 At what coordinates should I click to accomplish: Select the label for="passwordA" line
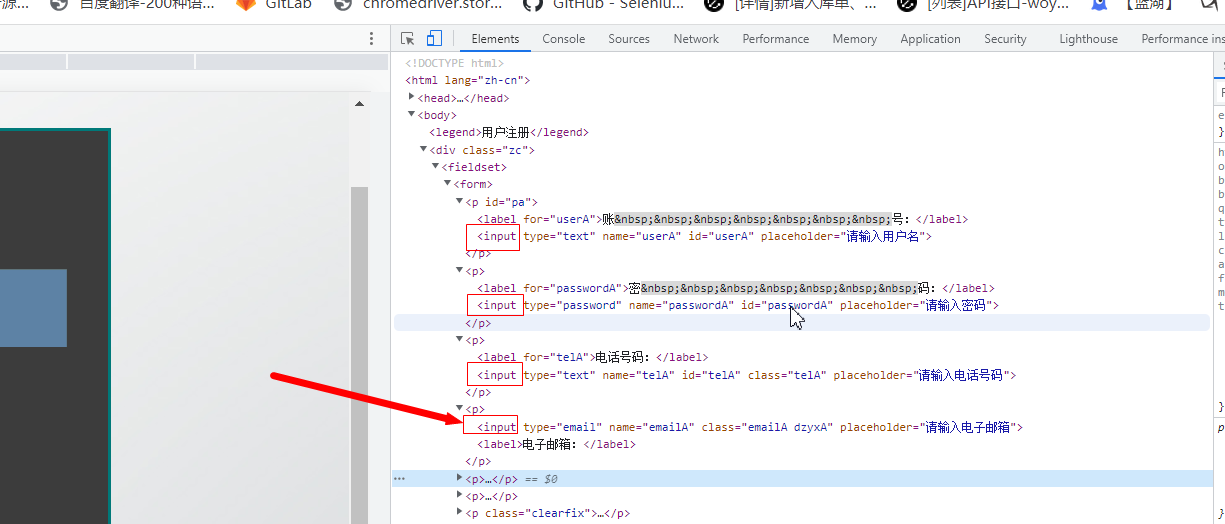pos(735,288)
